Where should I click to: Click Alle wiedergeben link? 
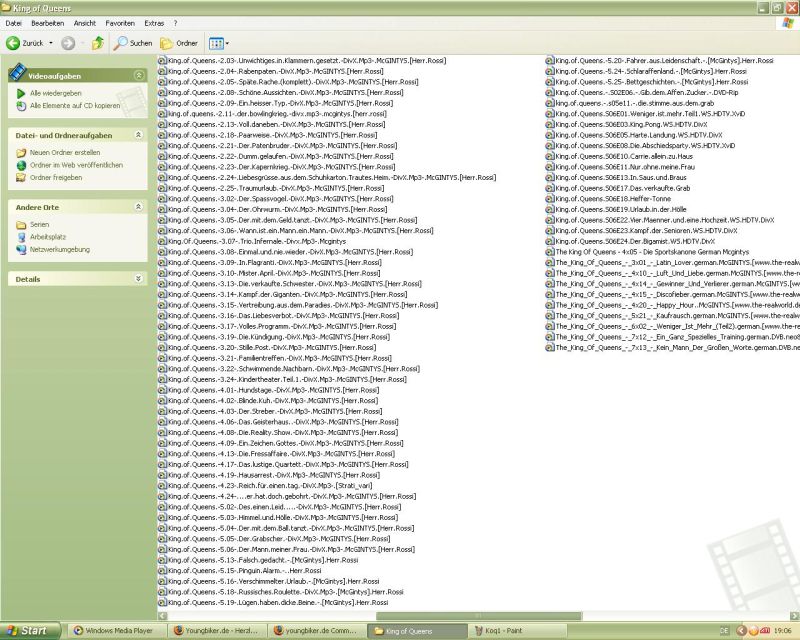(x=56, y=93)
